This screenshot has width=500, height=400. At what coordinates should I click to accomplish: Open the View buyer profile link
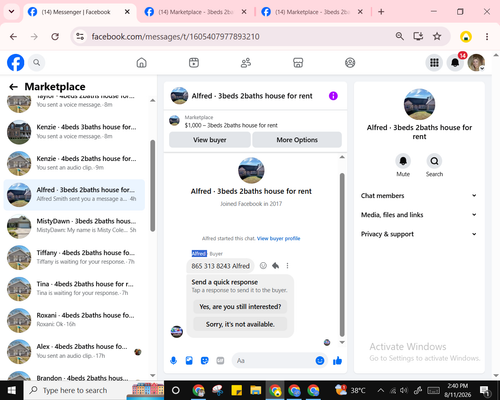[279, 238]
